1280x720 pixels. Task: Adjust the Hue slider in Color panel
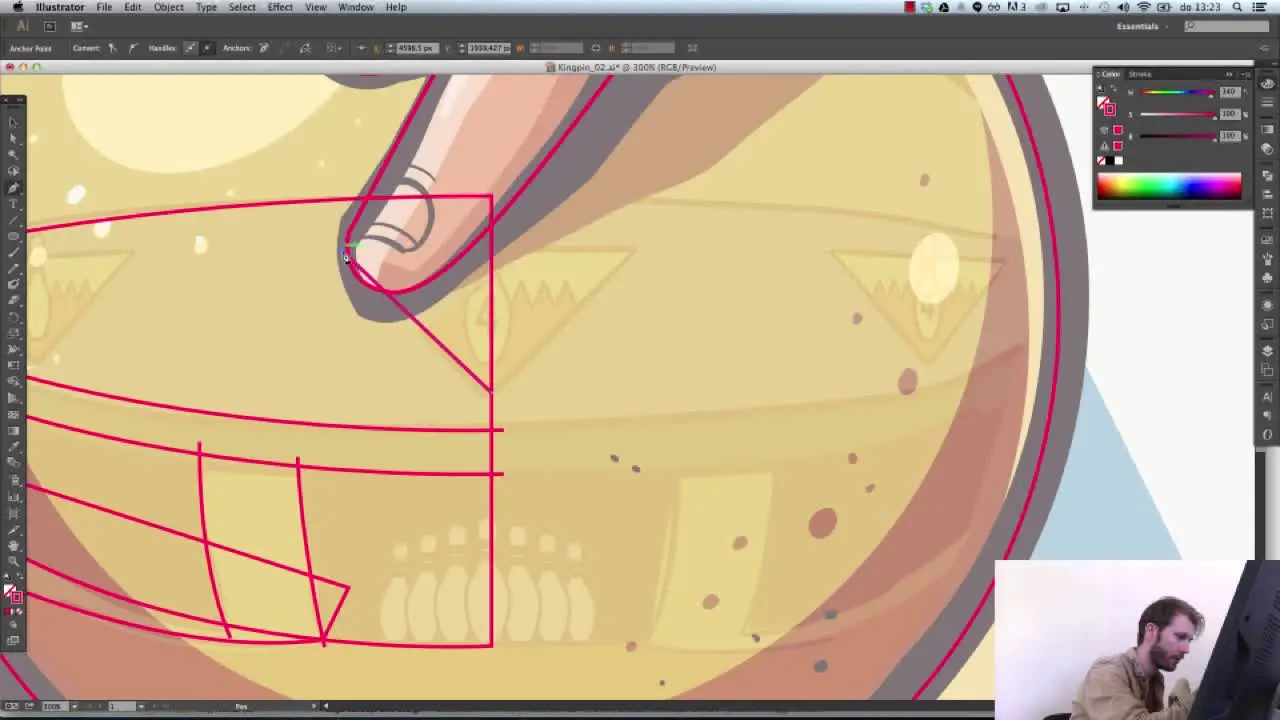pos(1176,93)
